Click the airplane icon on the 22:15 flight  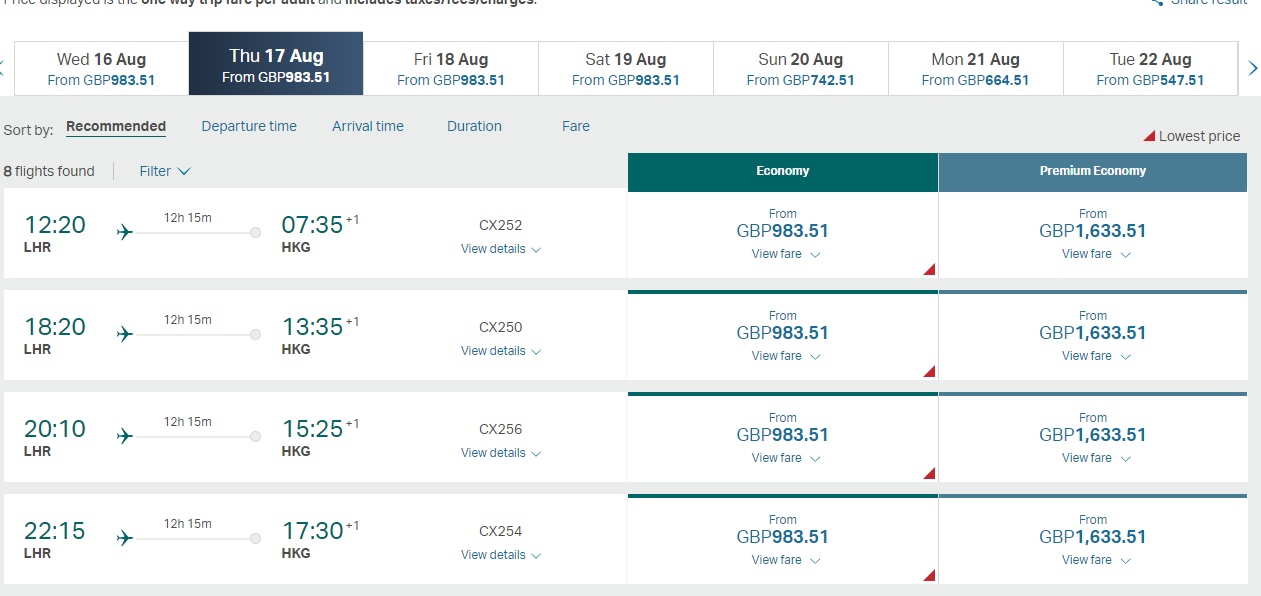(125, 538)
